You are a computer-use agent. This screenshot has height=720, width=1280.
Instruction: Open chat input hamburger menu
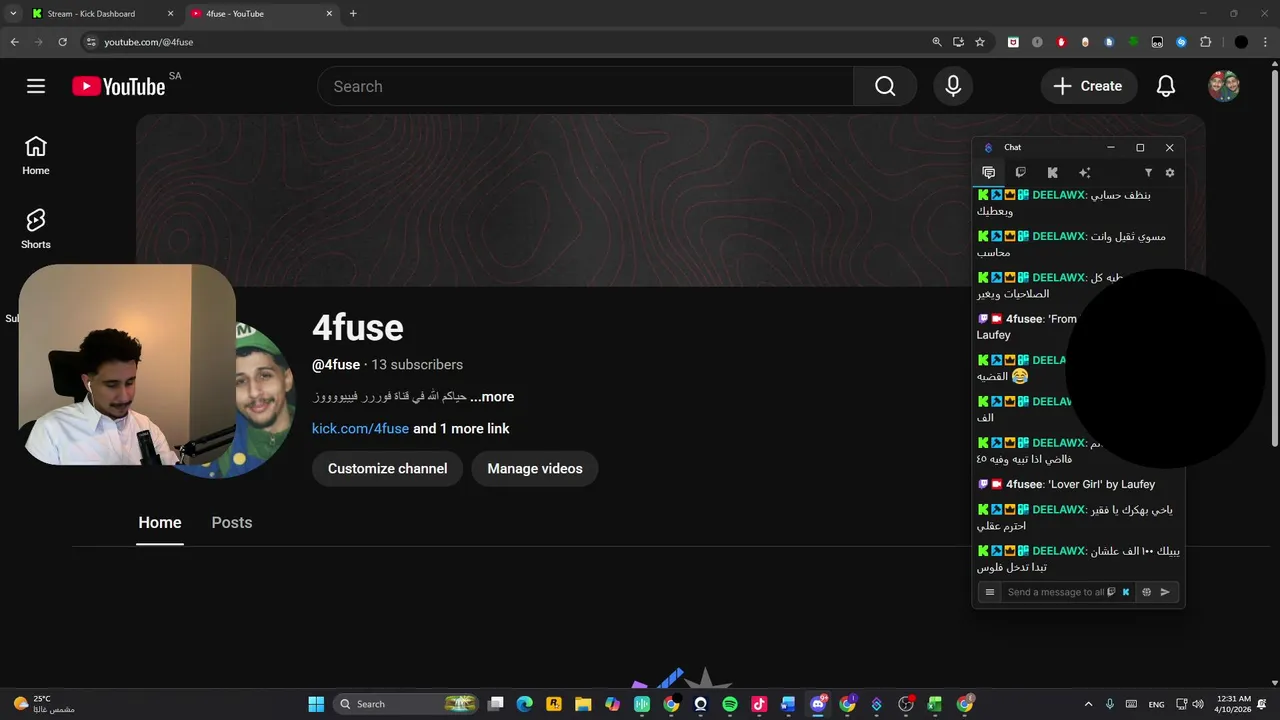pos(990,592)
